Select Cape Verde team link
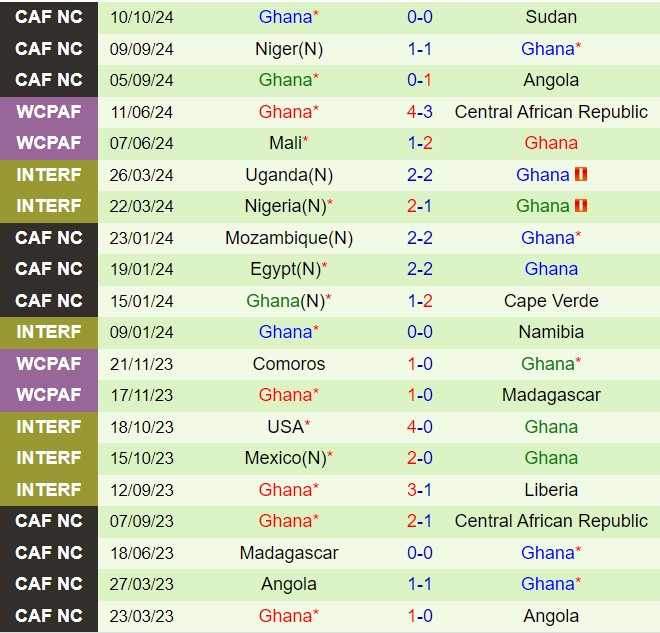The width and height of the screenshot is (660, 633). [x=550, y=300]
